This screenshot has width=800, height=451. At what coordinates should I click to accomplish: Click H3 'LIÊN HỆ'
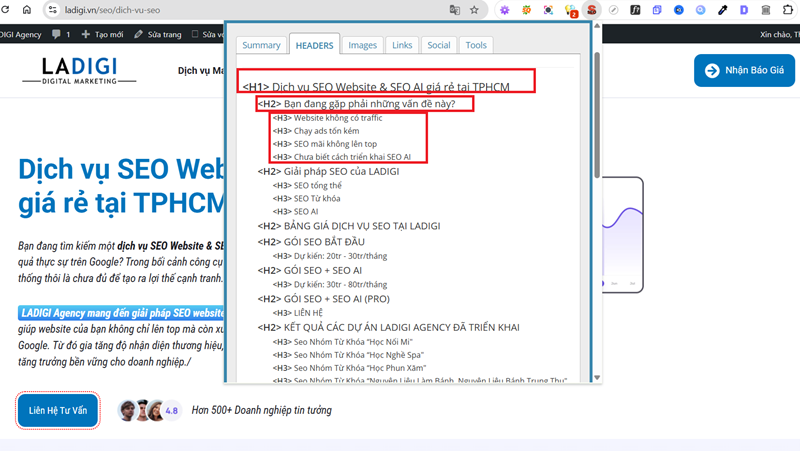pos(298,313)
